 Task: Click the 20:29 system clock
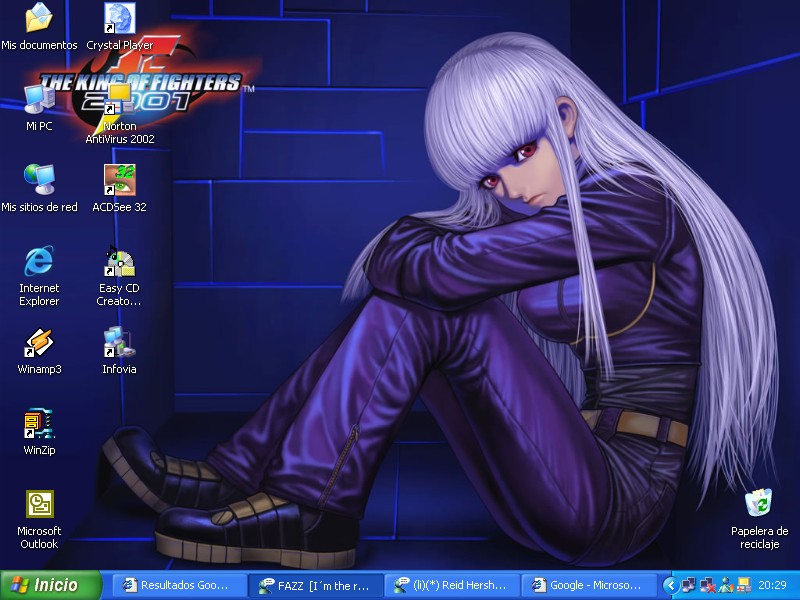[x=772, y=585]
